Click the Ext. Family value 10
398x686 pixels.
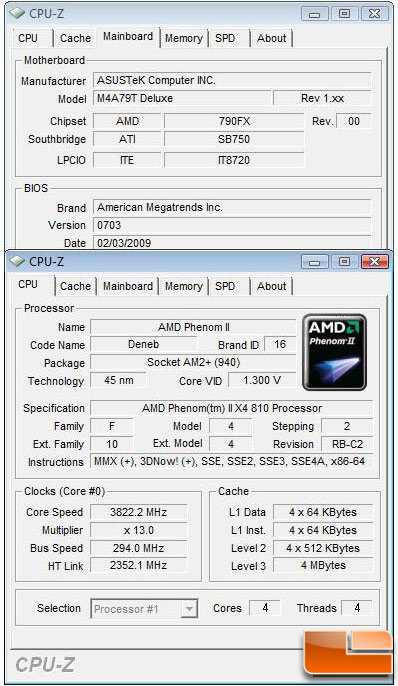coord(112,444)
